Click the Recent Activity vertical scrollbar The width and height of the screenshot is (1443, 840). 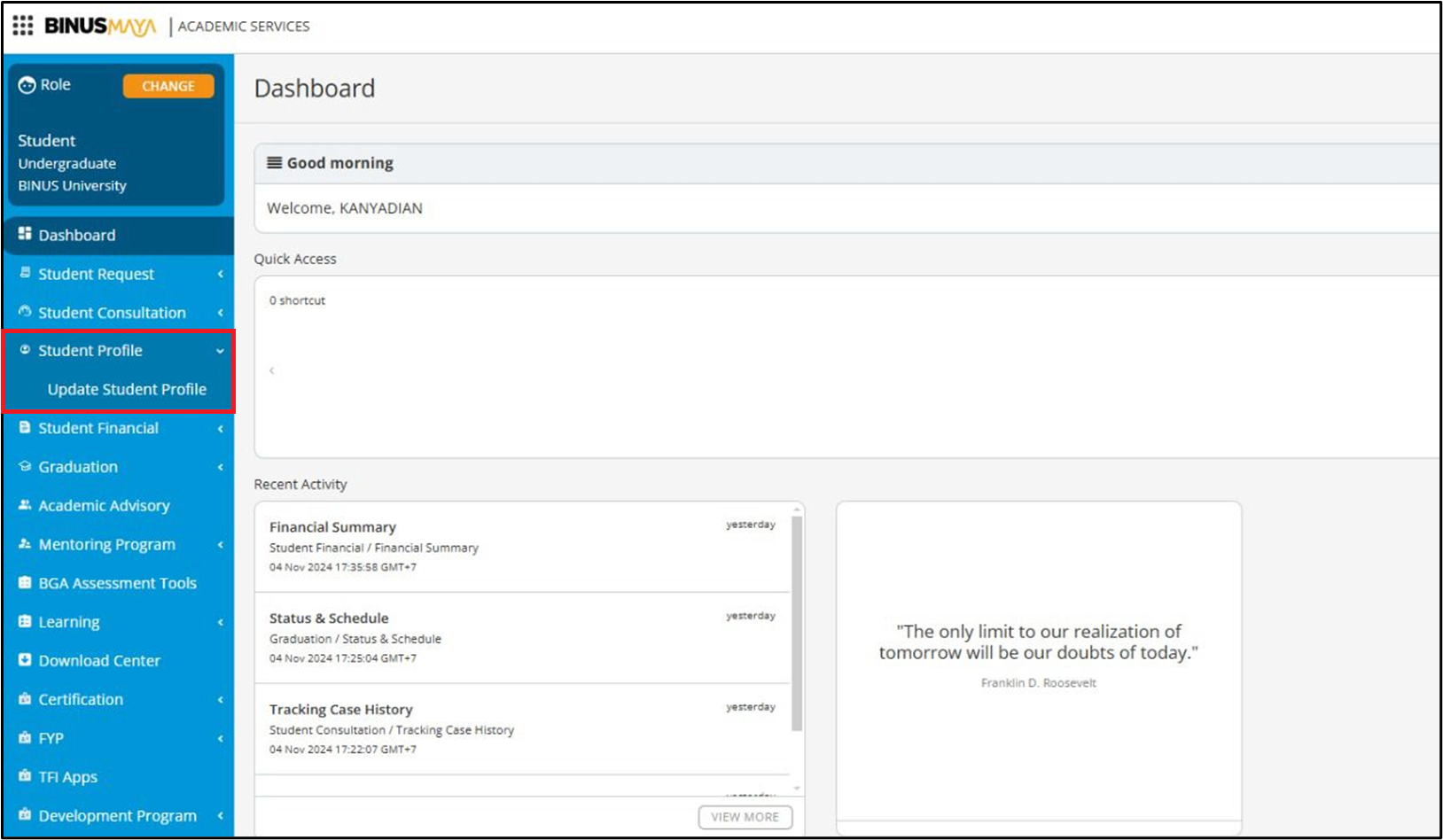click(x=797, y=620)
